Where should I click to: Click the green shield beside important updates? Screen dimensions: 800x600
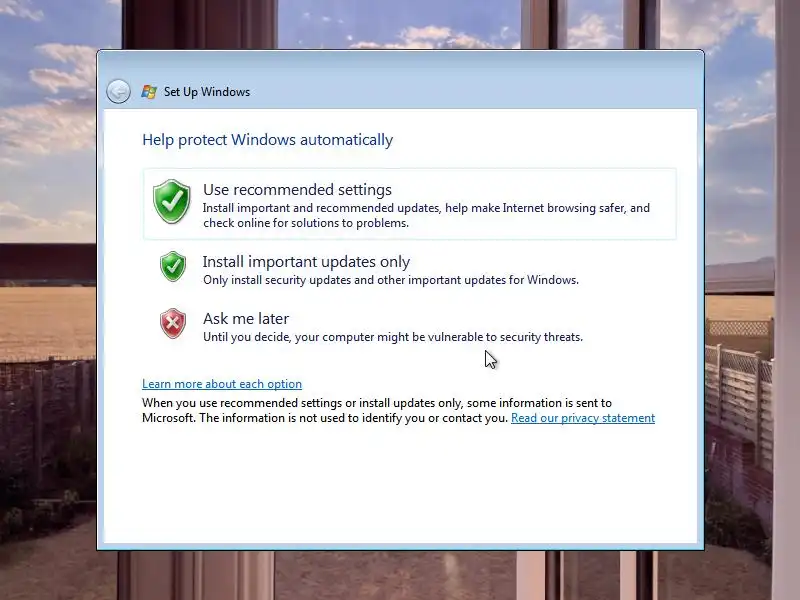tap(173, 266)
